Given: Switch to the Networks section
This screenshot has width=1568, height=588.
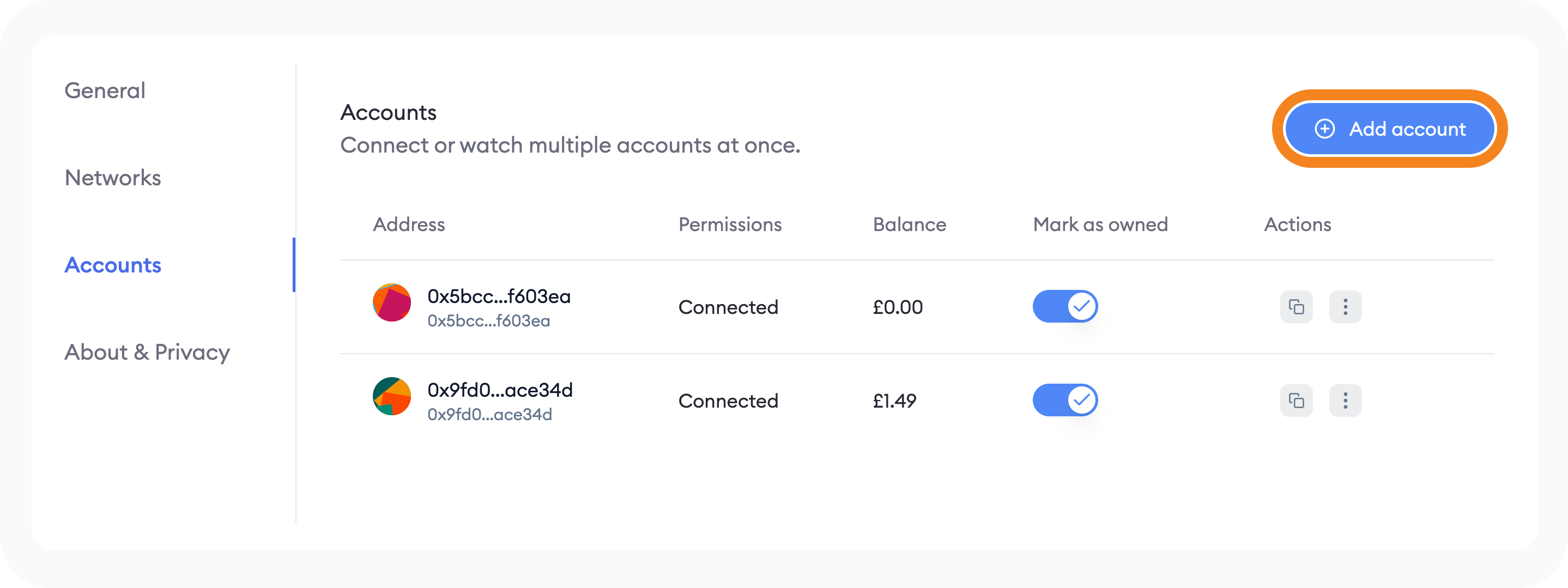Looking at the screenshot, I should (x=113, y=178).
